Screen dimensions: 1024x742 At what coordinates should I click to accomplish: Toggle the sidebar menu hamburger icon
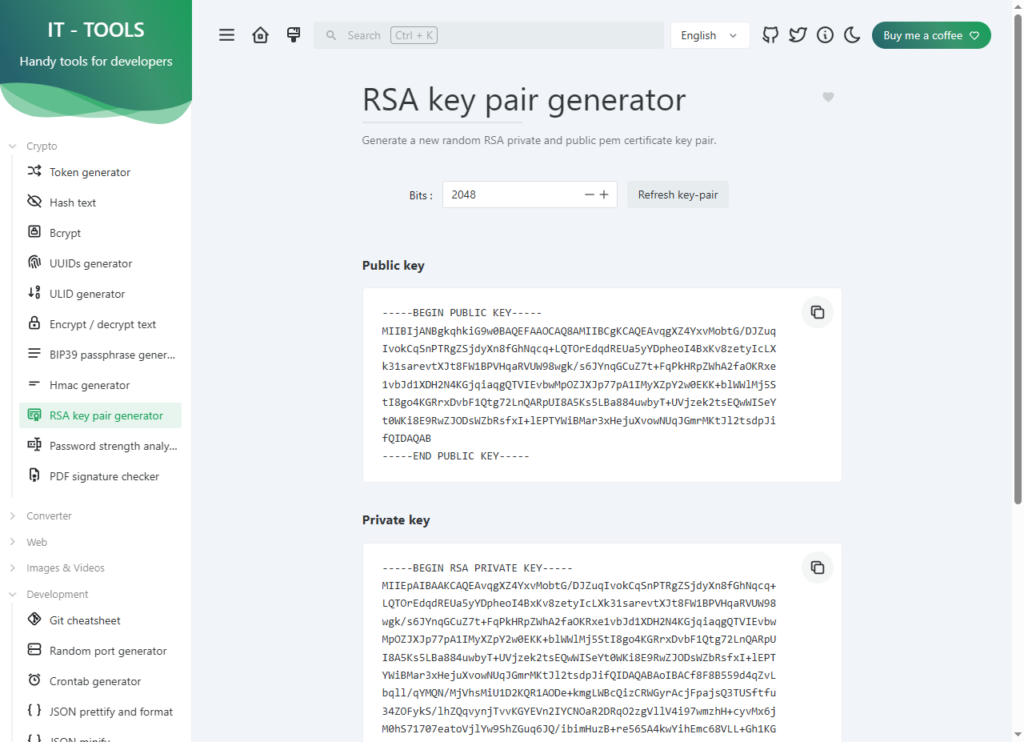pyautogui.click(x=227, y=35)
